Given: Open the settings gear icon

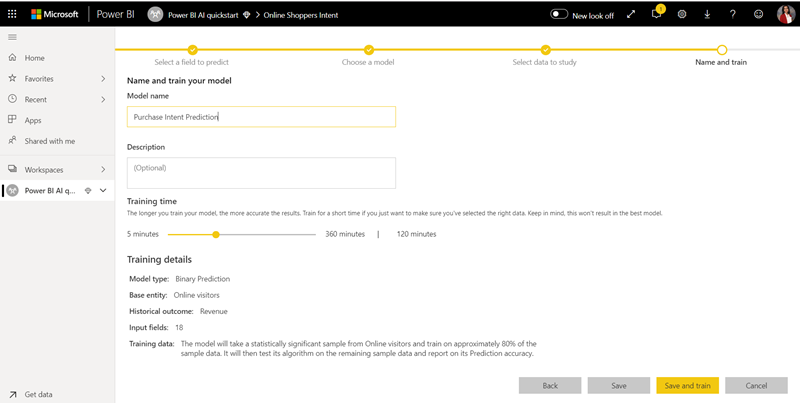Looking at the screenshot, I should pos(682,14).
